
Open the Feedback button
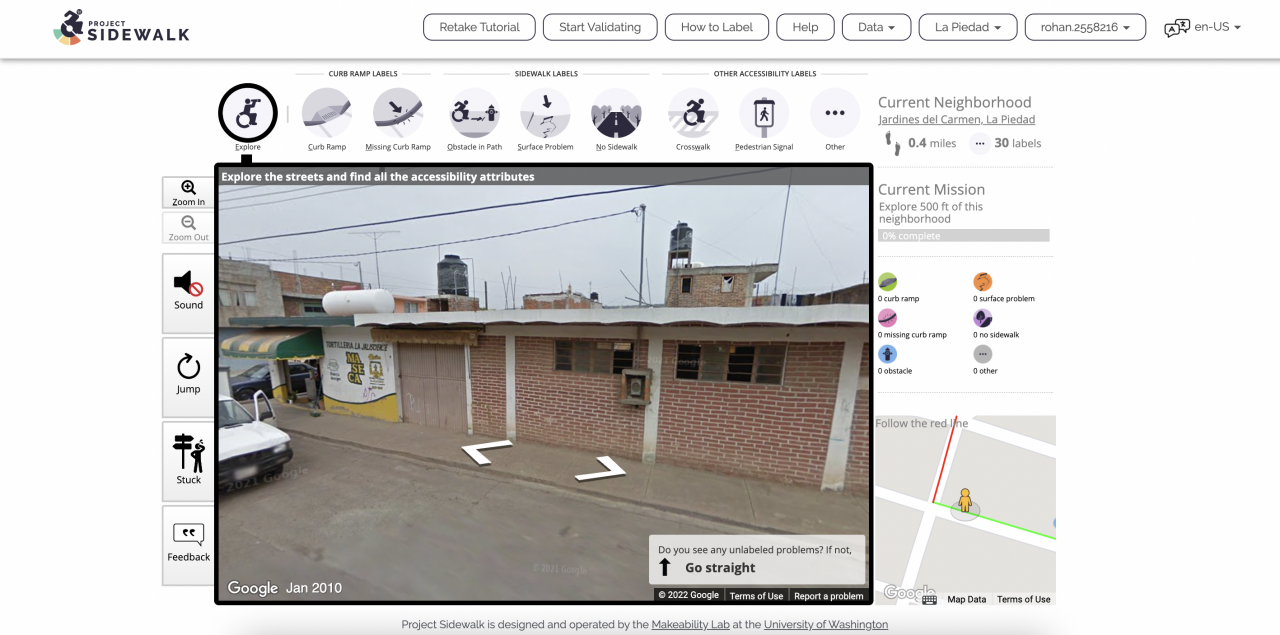(x=188, y=545)
